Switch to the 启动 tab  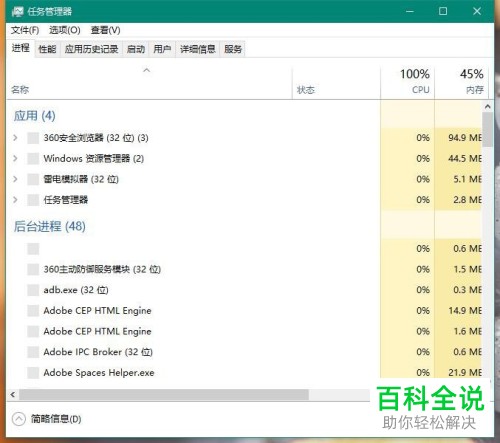click(x=136, y=49)
